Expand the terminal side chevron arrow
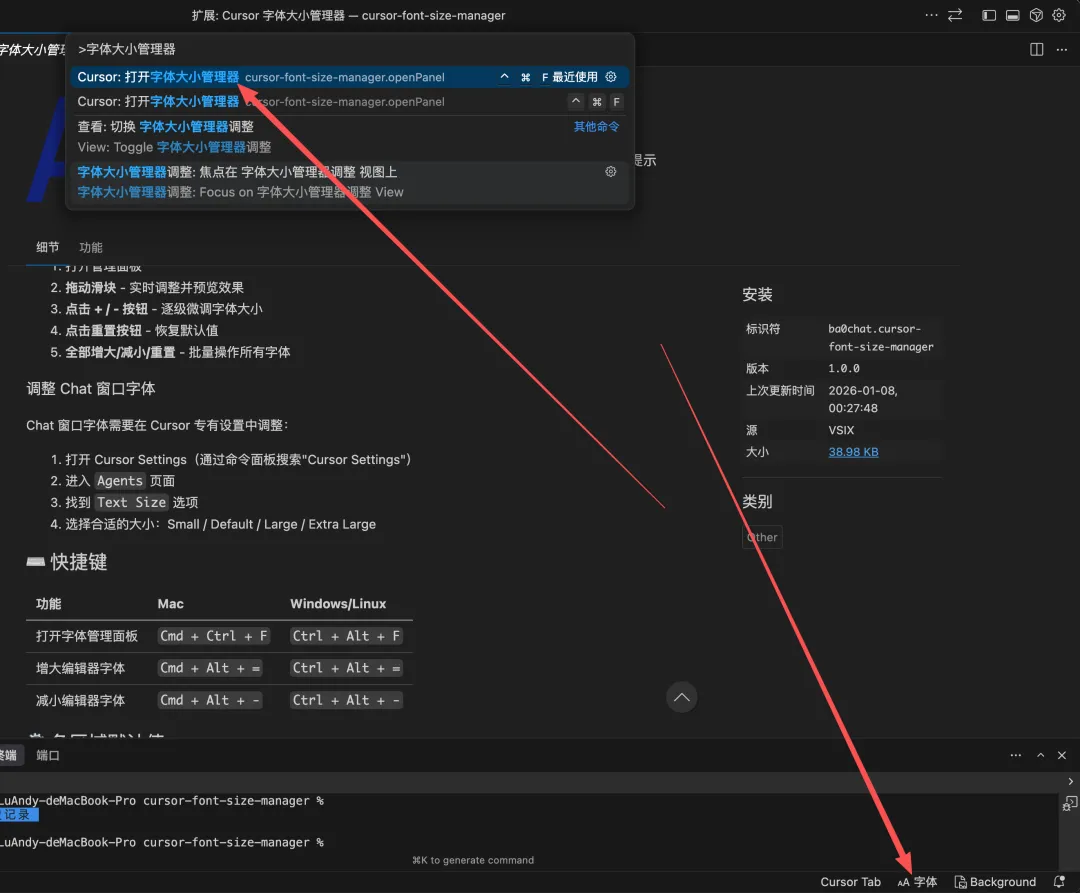Viewport: 1080px width, 893px height. 1070,781
